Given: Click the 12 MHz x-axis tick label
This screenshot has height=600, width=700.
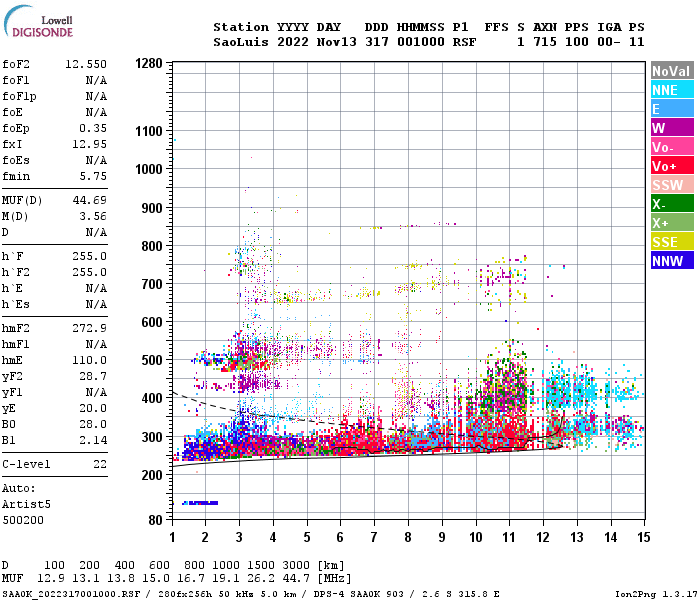Looking at the screenshot, I should 543,537.
